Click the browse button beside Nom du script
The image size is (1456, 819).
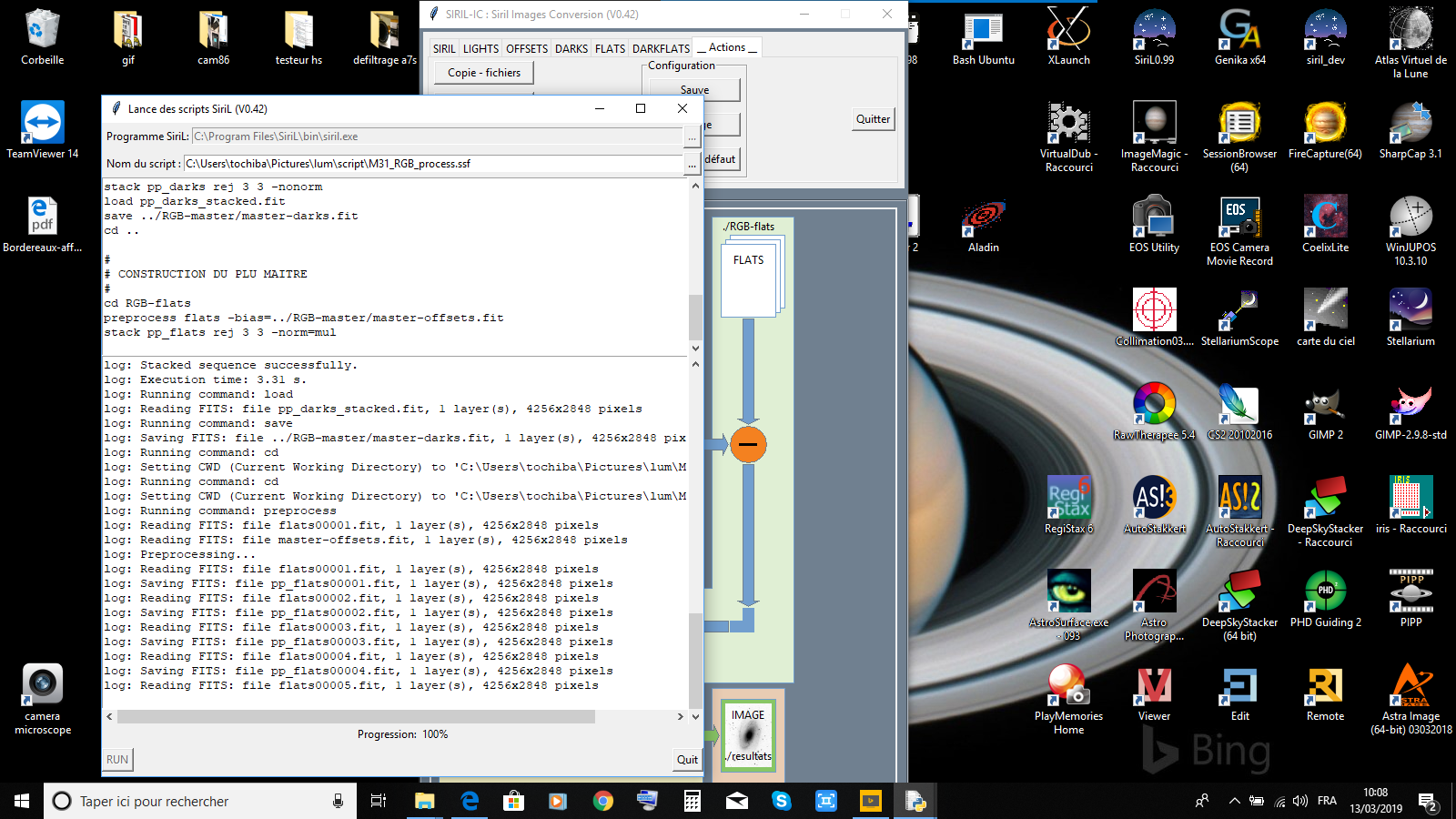coord(693,164)
